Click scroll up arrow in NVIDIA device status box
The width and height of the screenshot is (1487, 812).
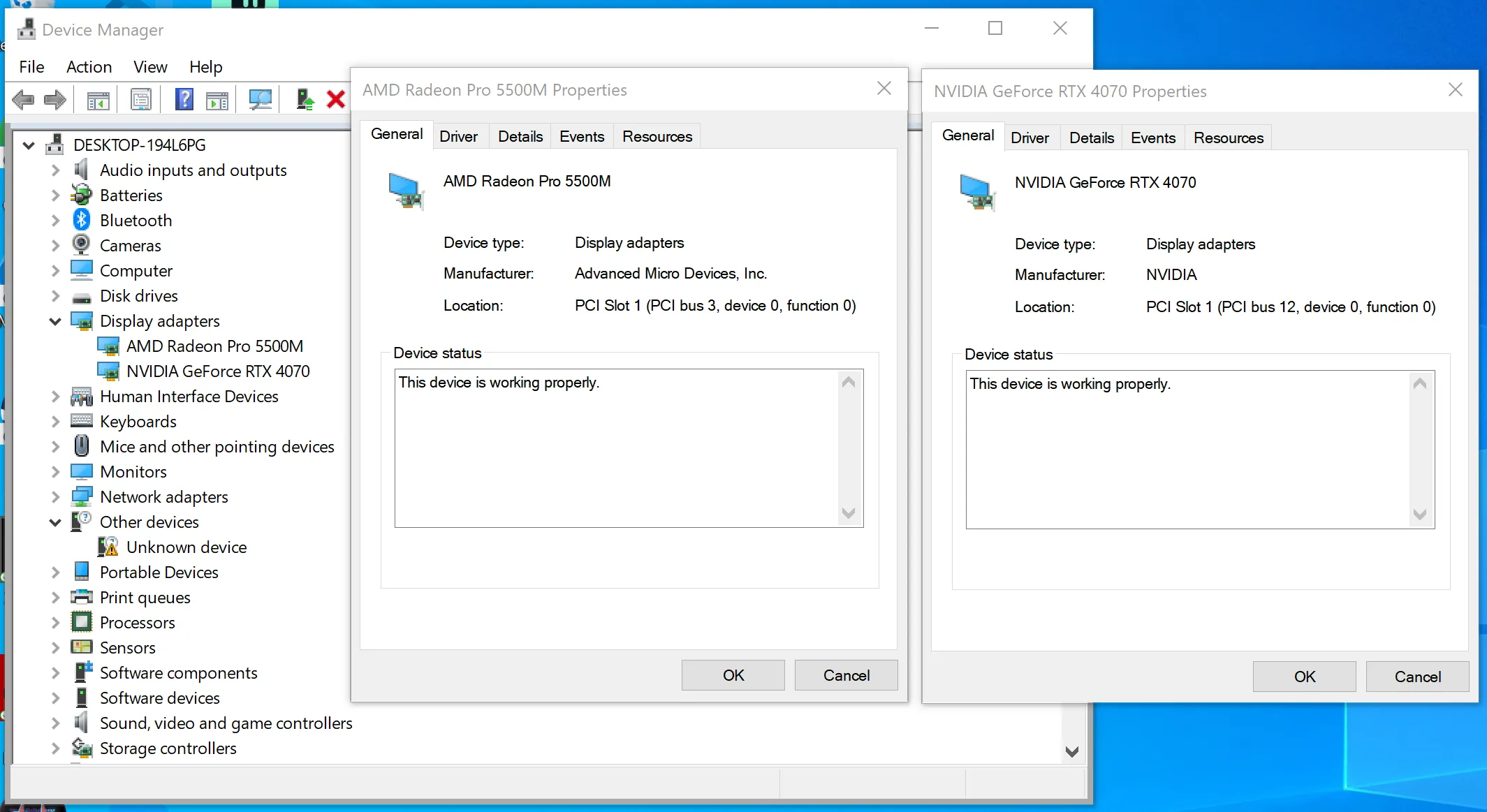tap(1420, 383)
